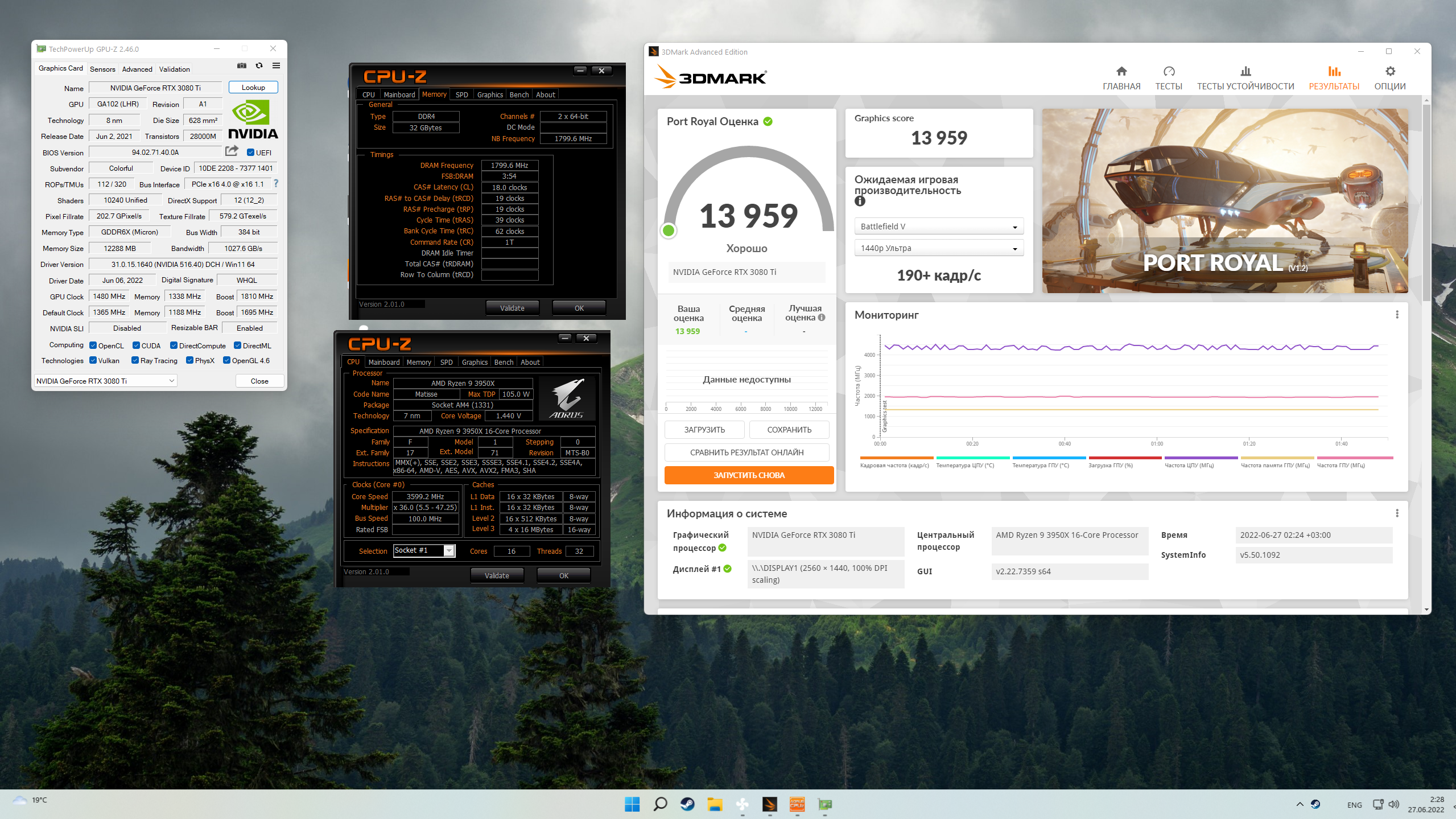Open Battlefield V game dropdown
Viewport: 1456px width, 819px height.
(x=939, y=227)
